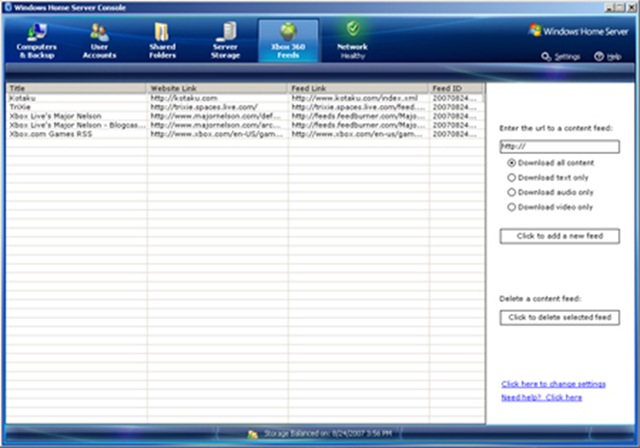
Task: Select Xbox Live's Major Nelson row
Action: point(245,116)
